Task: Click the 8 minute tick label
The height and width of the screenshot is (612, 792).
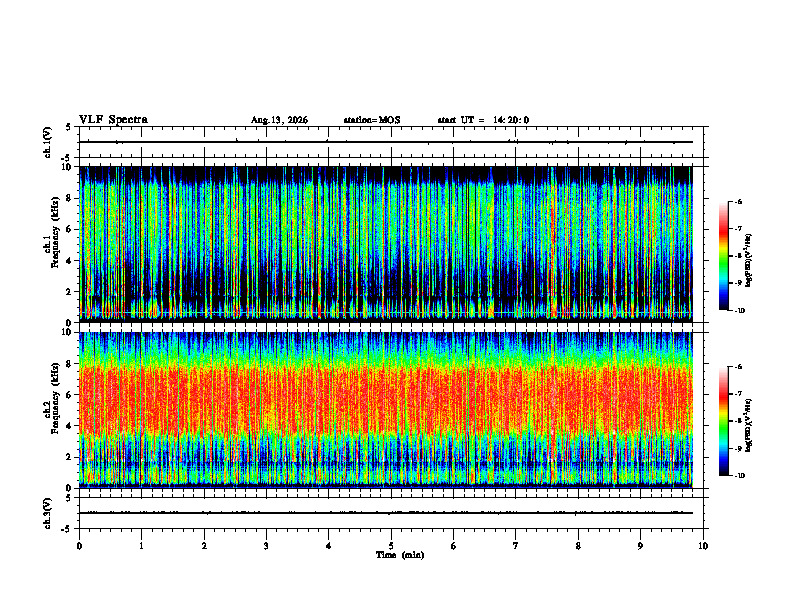Action: [x=578, y=546]
